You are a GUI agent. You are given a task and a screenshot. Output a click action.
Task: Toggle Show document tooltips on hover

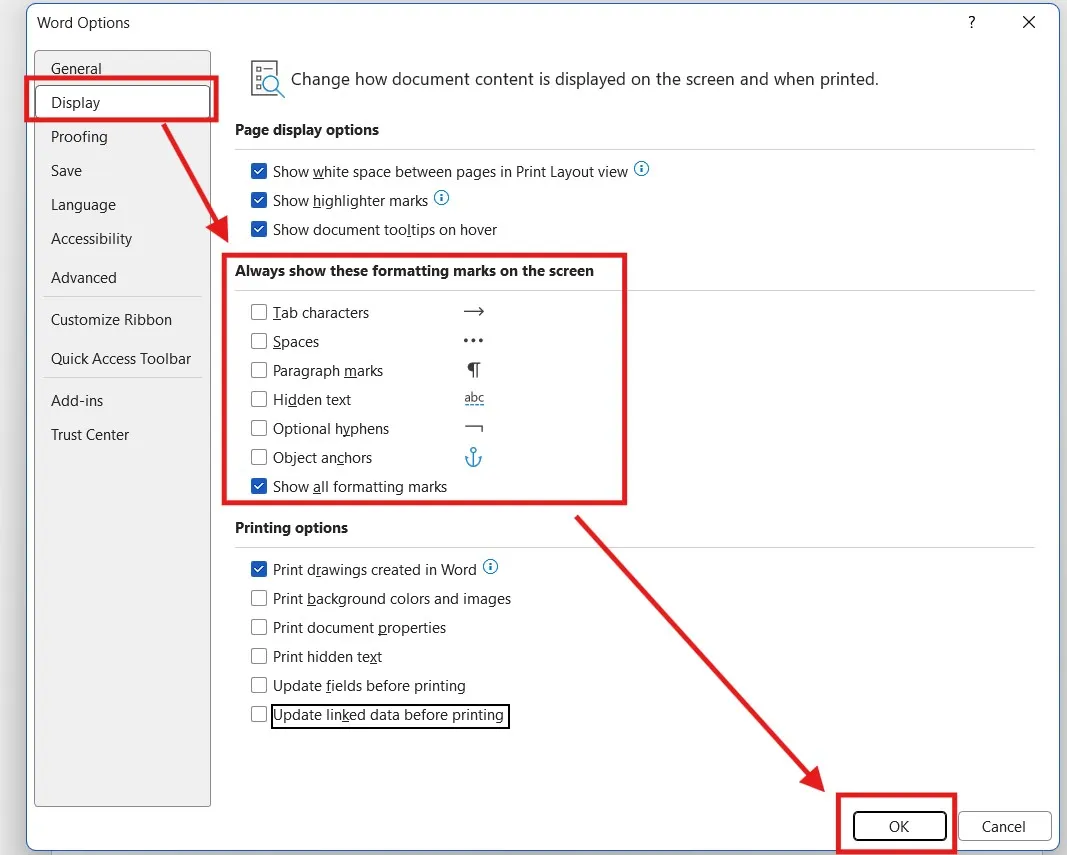(x=259, y=229)
